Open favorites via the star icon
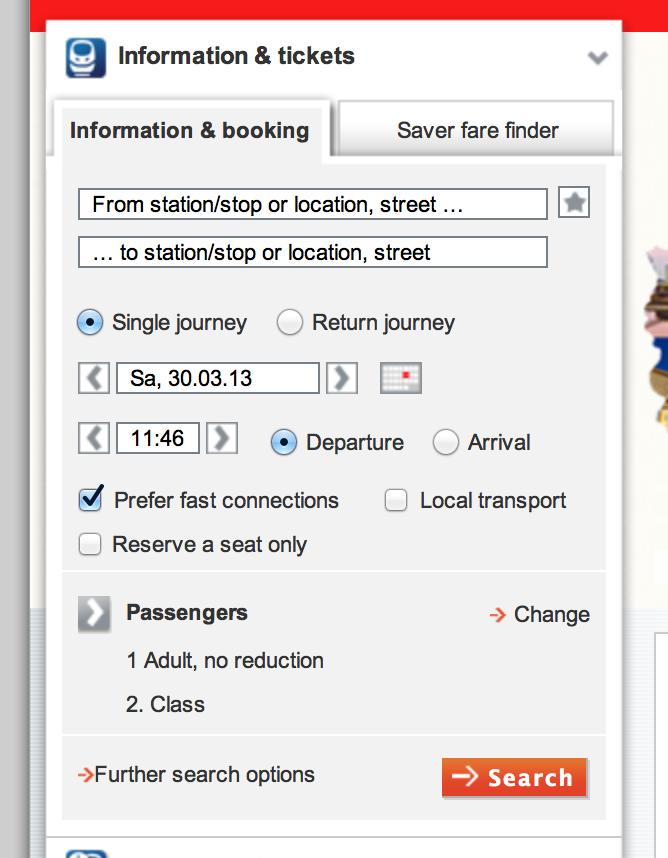The width and height of the screenshot is (668, 858). [x=574, y=202]
